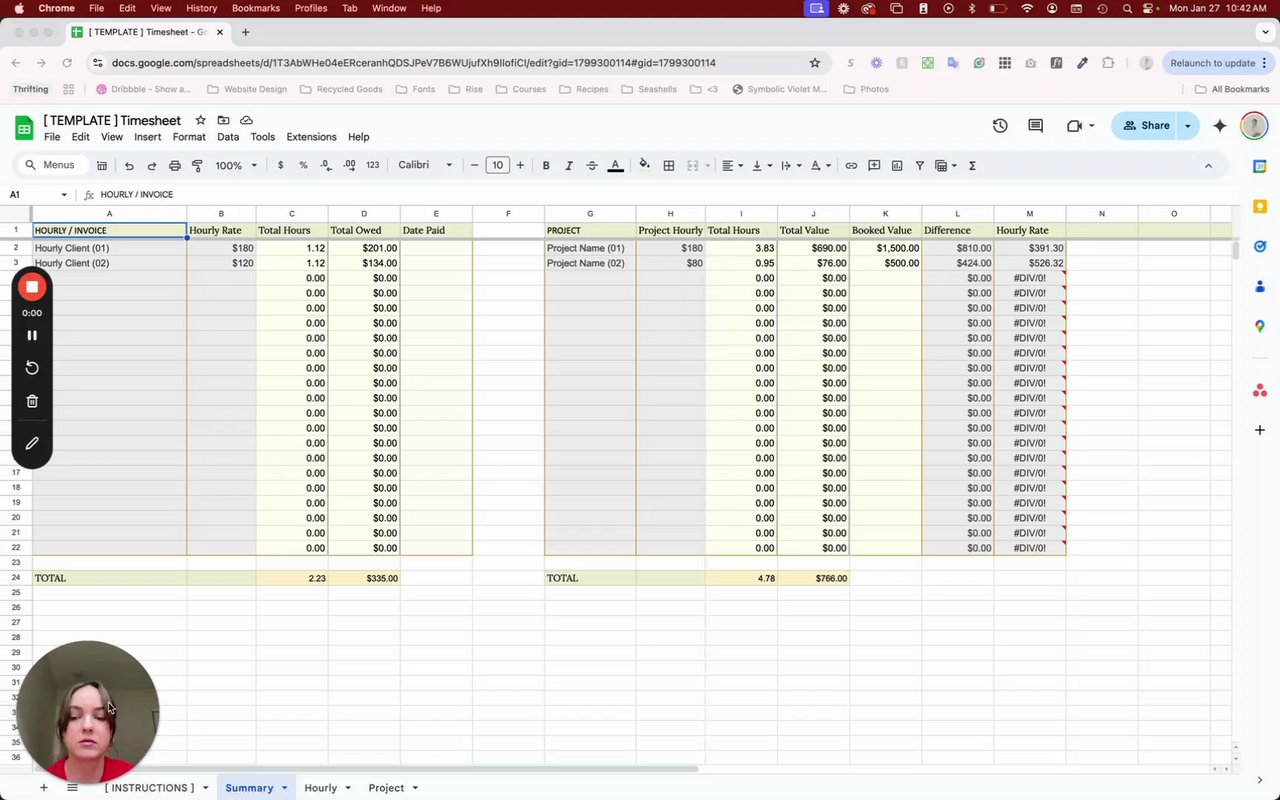The width and height of the screenshot is (1280, 800).
Task: Star the Timesheet document
Action: (200, 120)
